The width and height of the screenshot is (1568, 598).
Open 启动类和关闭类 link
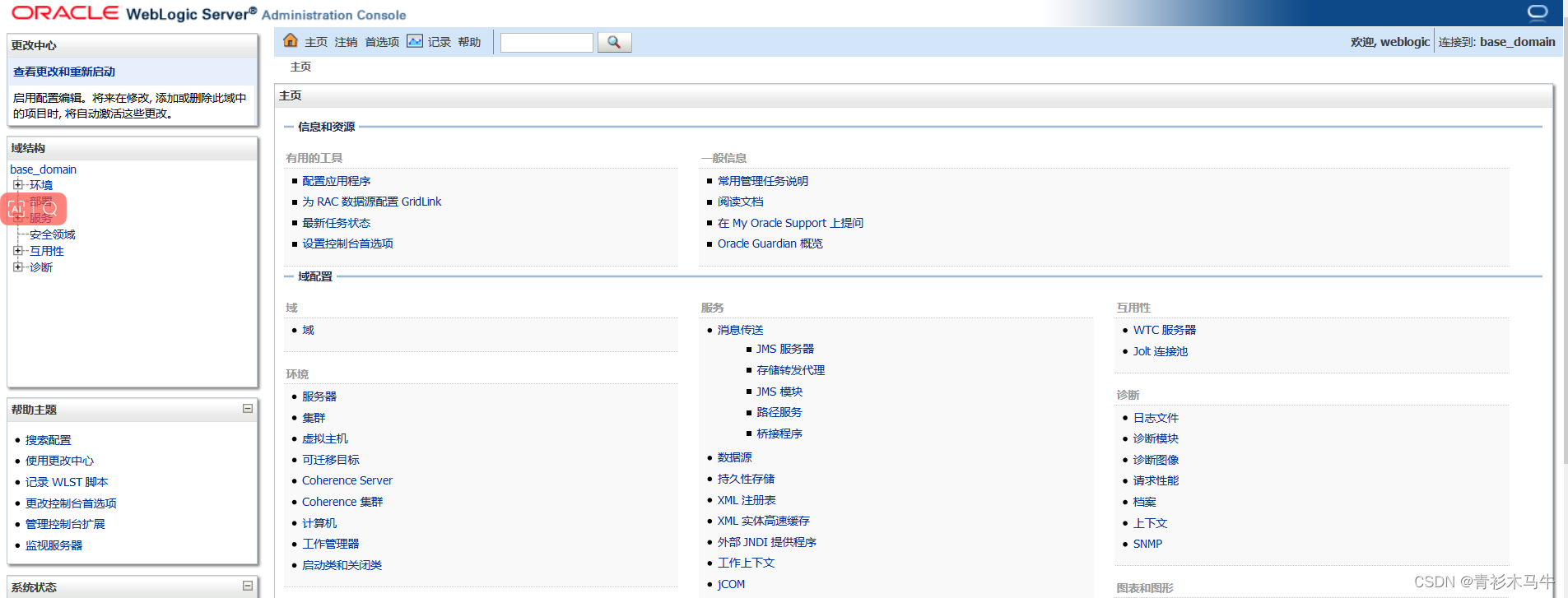tap(342, 565)
